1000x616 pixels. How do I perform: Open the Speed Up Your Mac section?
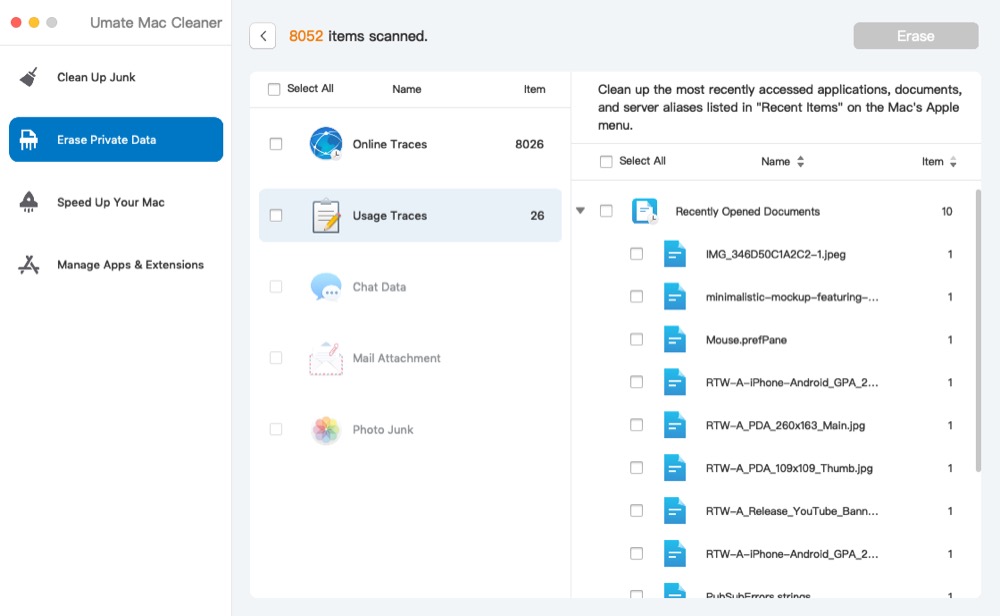[x=110, y=202]
